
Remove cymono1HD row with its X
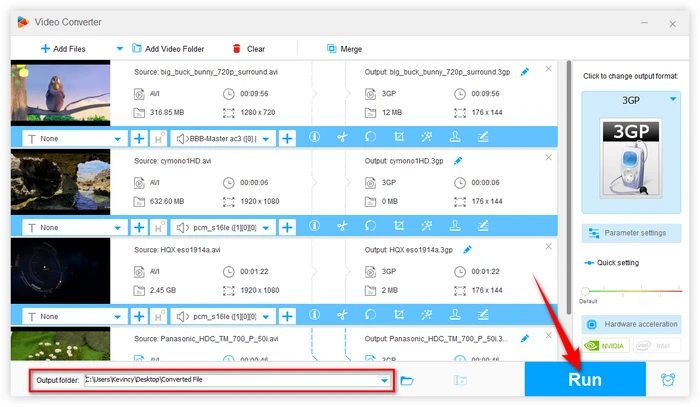click(x=549, y=158)
